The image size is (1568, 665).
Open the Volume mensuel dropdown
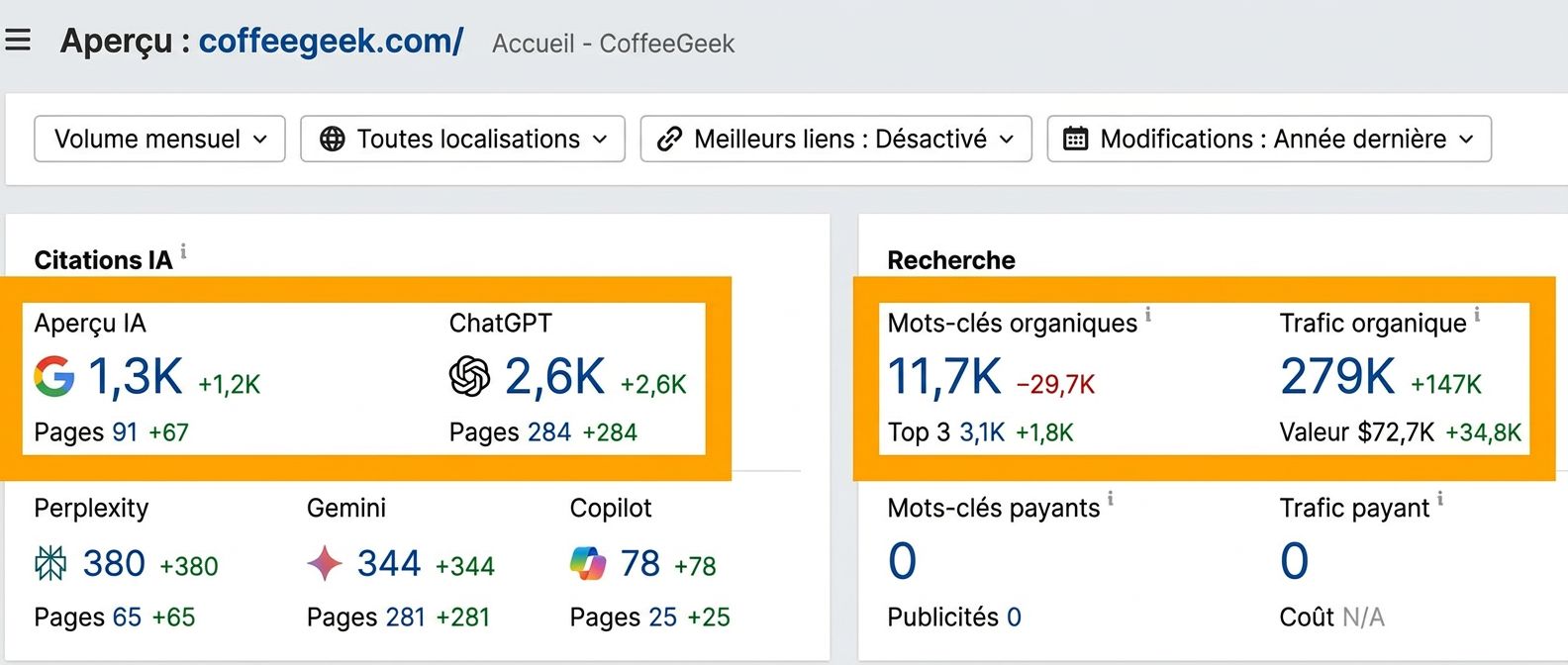click(x=158, y=139)
